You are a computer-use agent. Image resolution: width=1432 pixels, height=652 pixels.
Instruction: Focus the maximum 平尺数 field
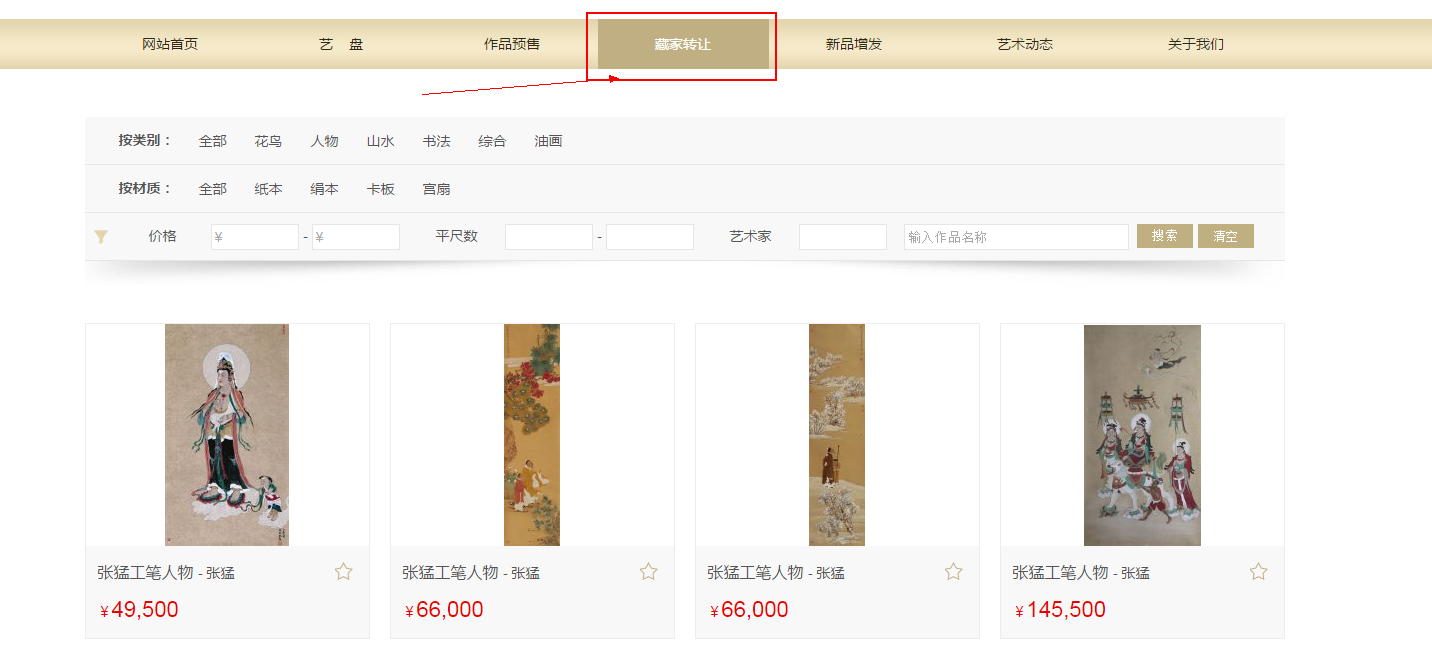tap(650, 237)
